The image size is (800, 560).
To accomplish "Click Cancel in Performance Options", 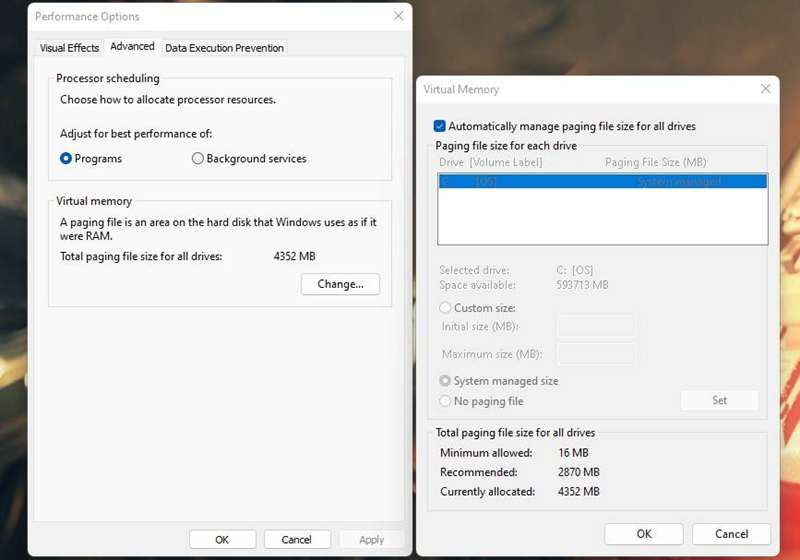I will pos(296,540).
